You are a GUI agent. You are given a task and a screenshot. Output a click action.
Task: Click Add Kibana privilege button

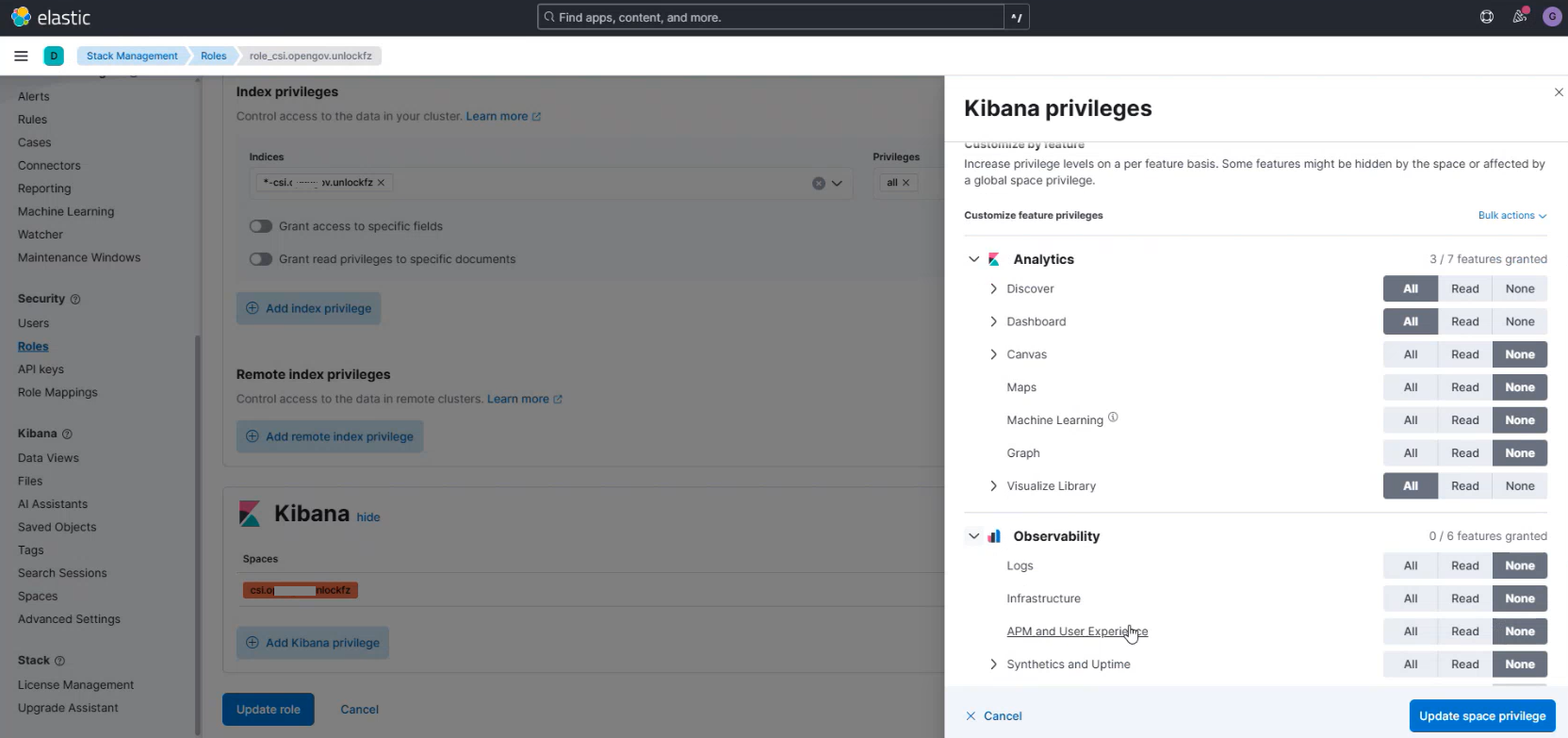point(313,643)
